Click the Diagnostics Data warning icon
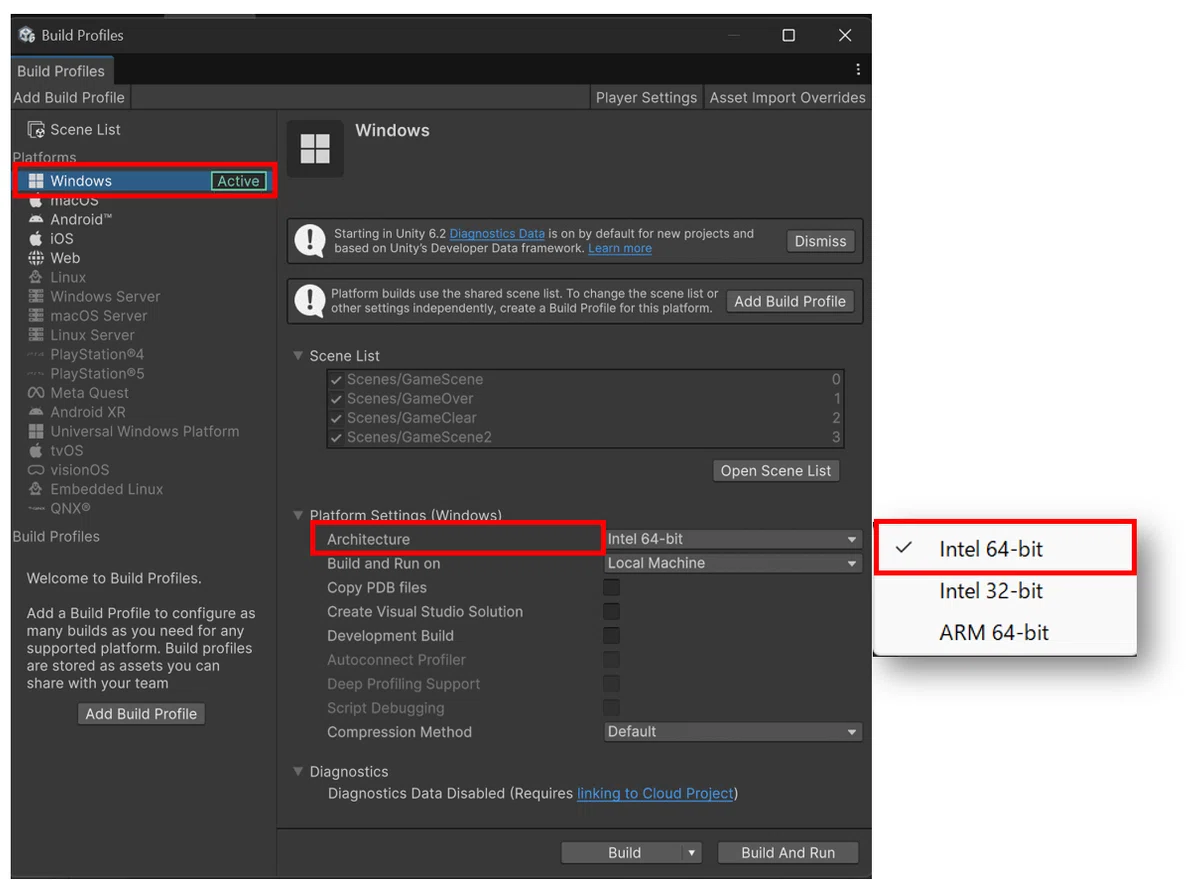 click(x=310, y=241)
